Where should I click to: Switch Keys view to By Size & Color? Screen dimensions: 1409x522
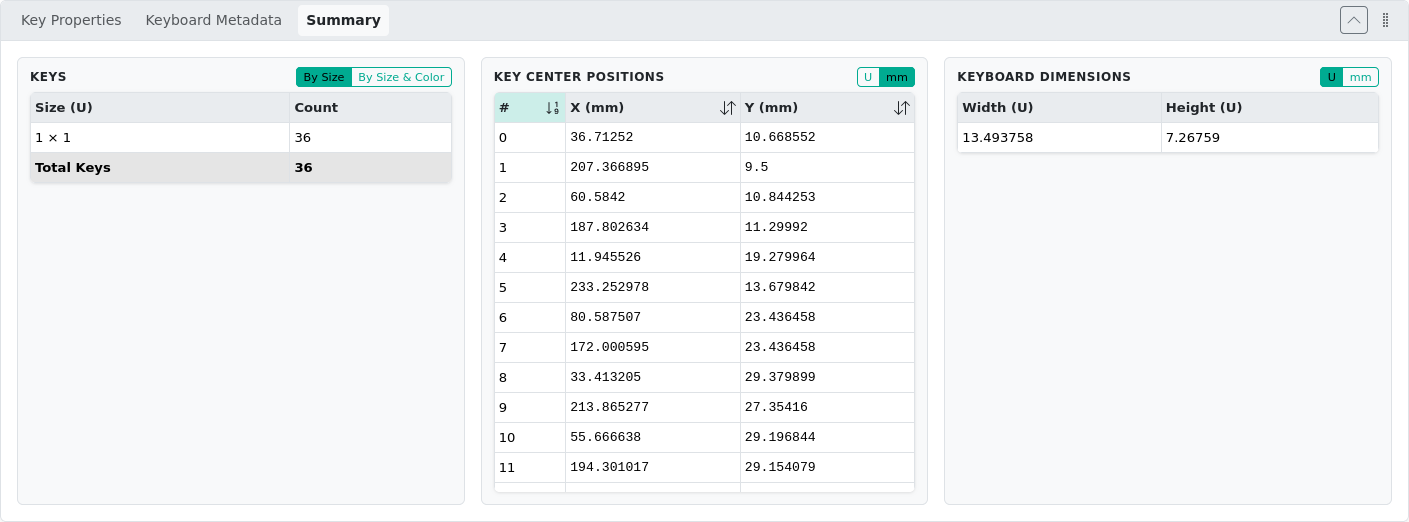pos(401,77)
